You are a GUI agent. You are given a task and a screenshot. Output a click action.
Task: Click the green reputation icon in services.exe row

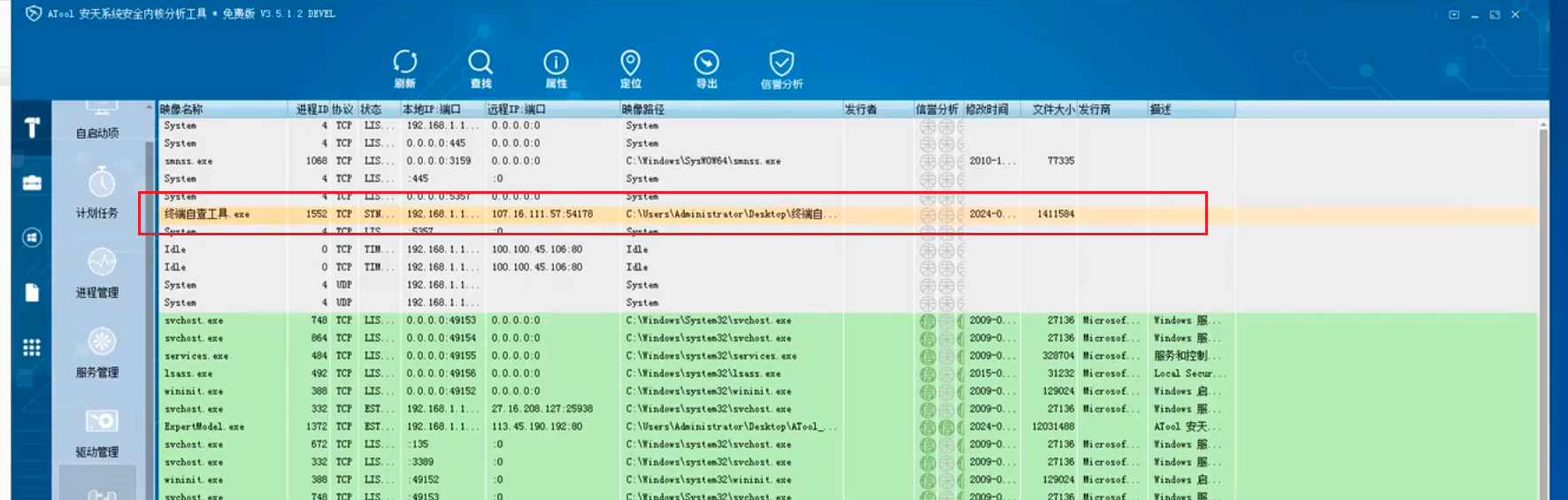pos(927,356)
